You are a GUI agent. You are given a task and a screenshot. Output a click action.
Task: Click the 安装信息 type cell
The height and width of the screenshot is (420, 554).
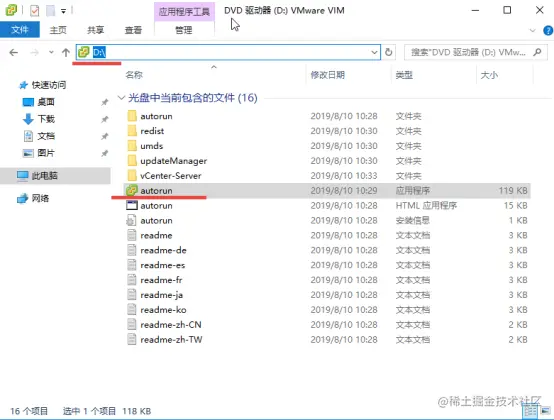pyautogui.click(x=413, y=220)
